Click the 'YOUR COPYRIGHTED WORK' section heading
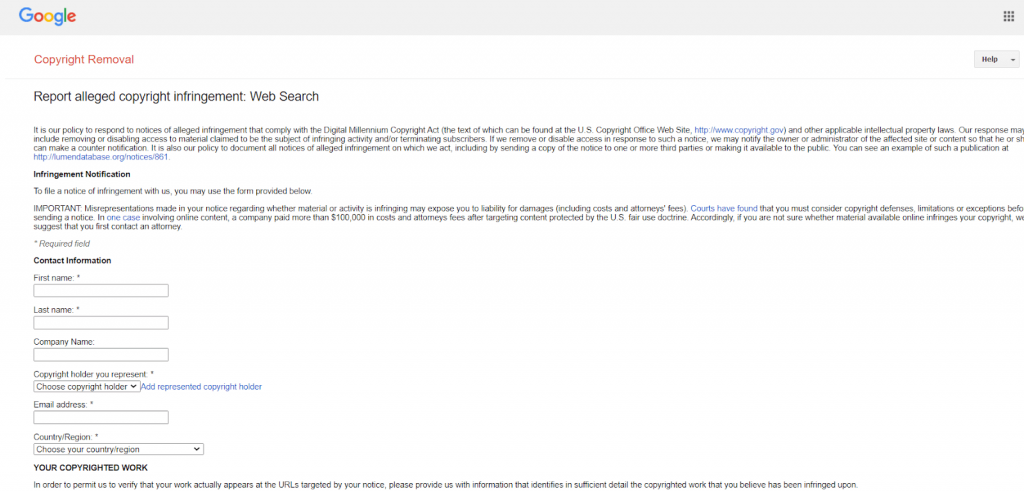 click(91, 468)
